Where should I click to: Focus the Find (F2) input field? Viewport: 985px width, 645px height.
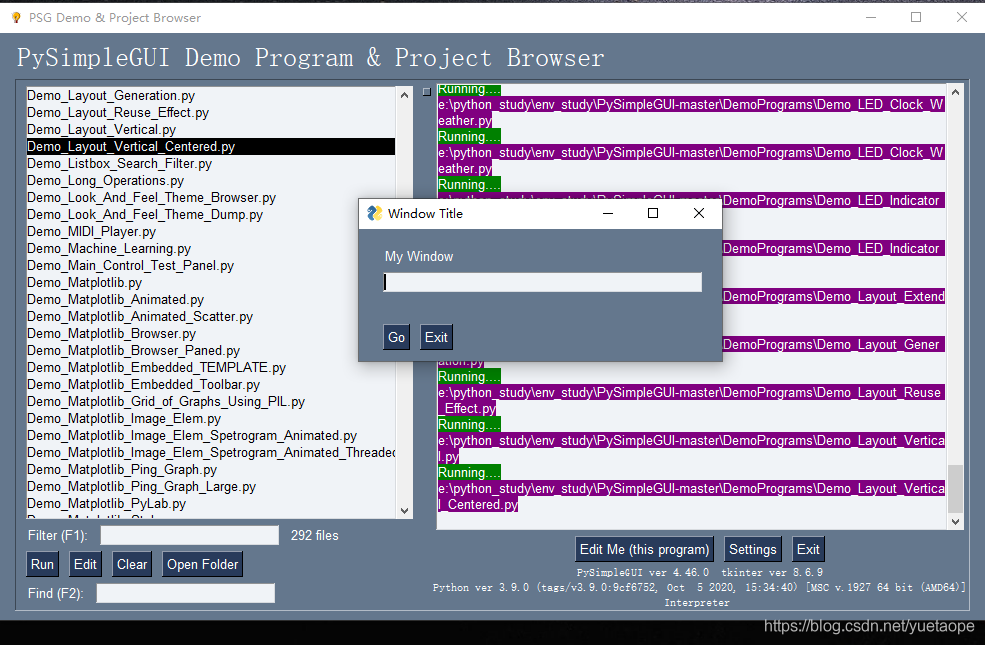tap(185, 593)
